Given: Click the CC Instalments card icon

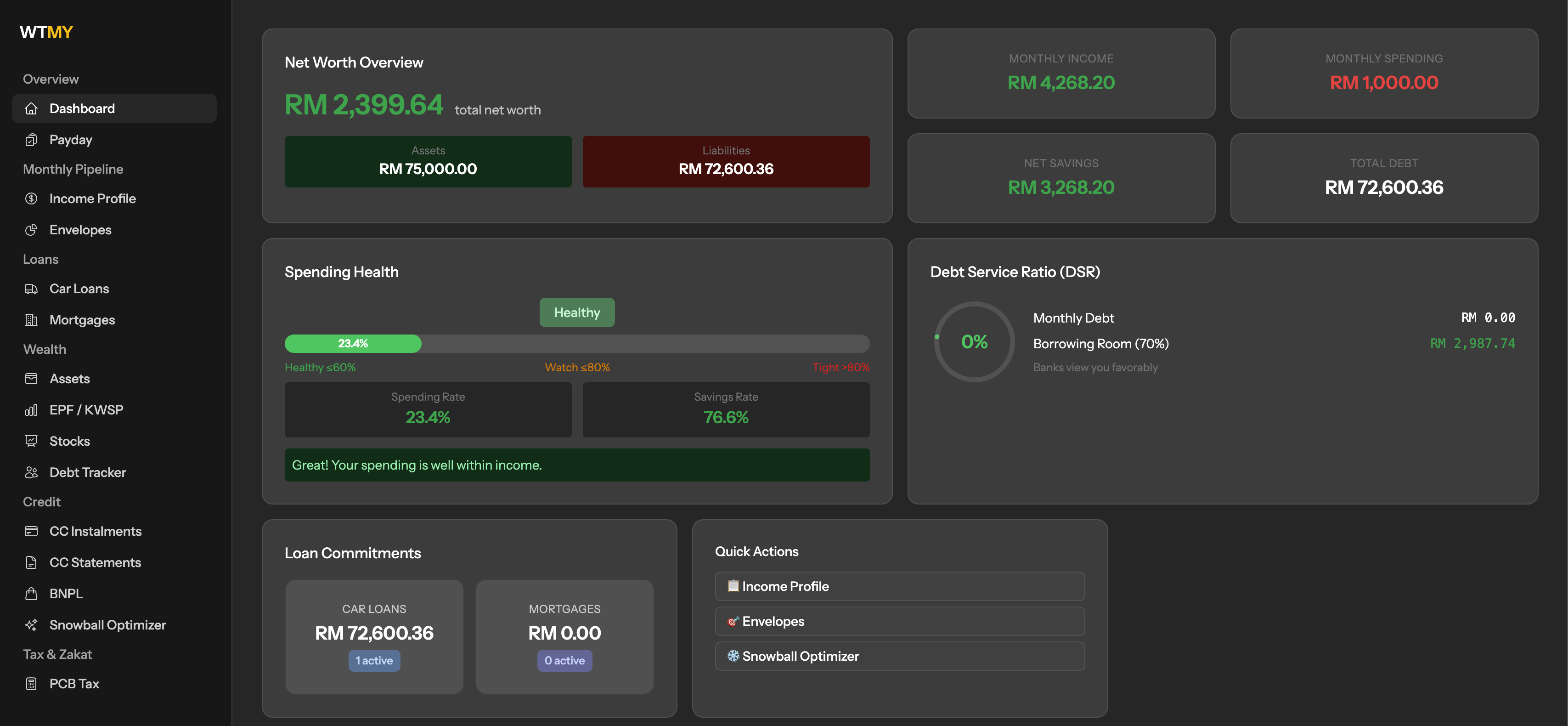Looking at the screenshot, I should (31, 531).
